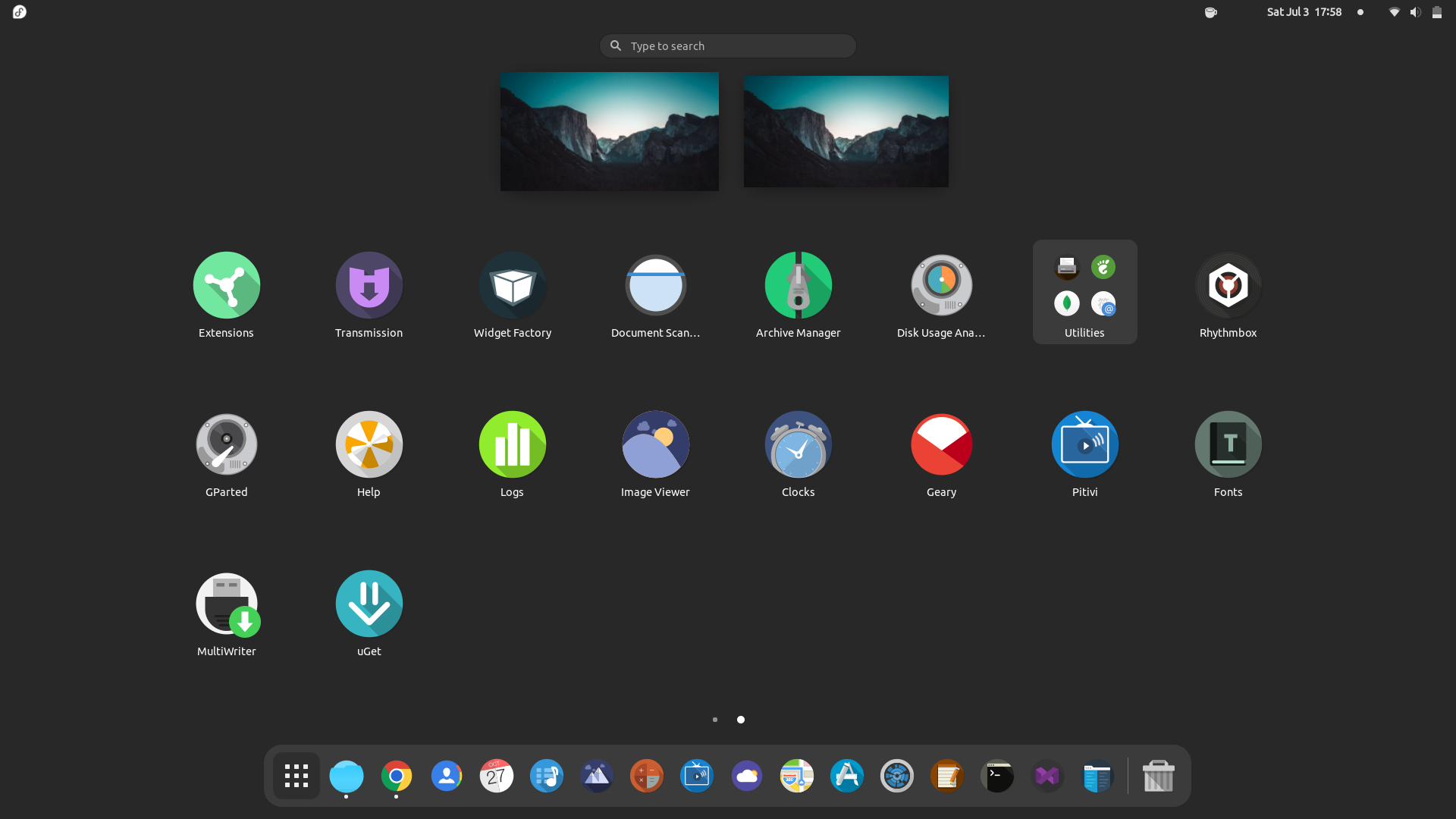This screenshot has width=1456, height=819.
Task: Click the volume speaker icon in the top bar
Action: coord(1415,11)
